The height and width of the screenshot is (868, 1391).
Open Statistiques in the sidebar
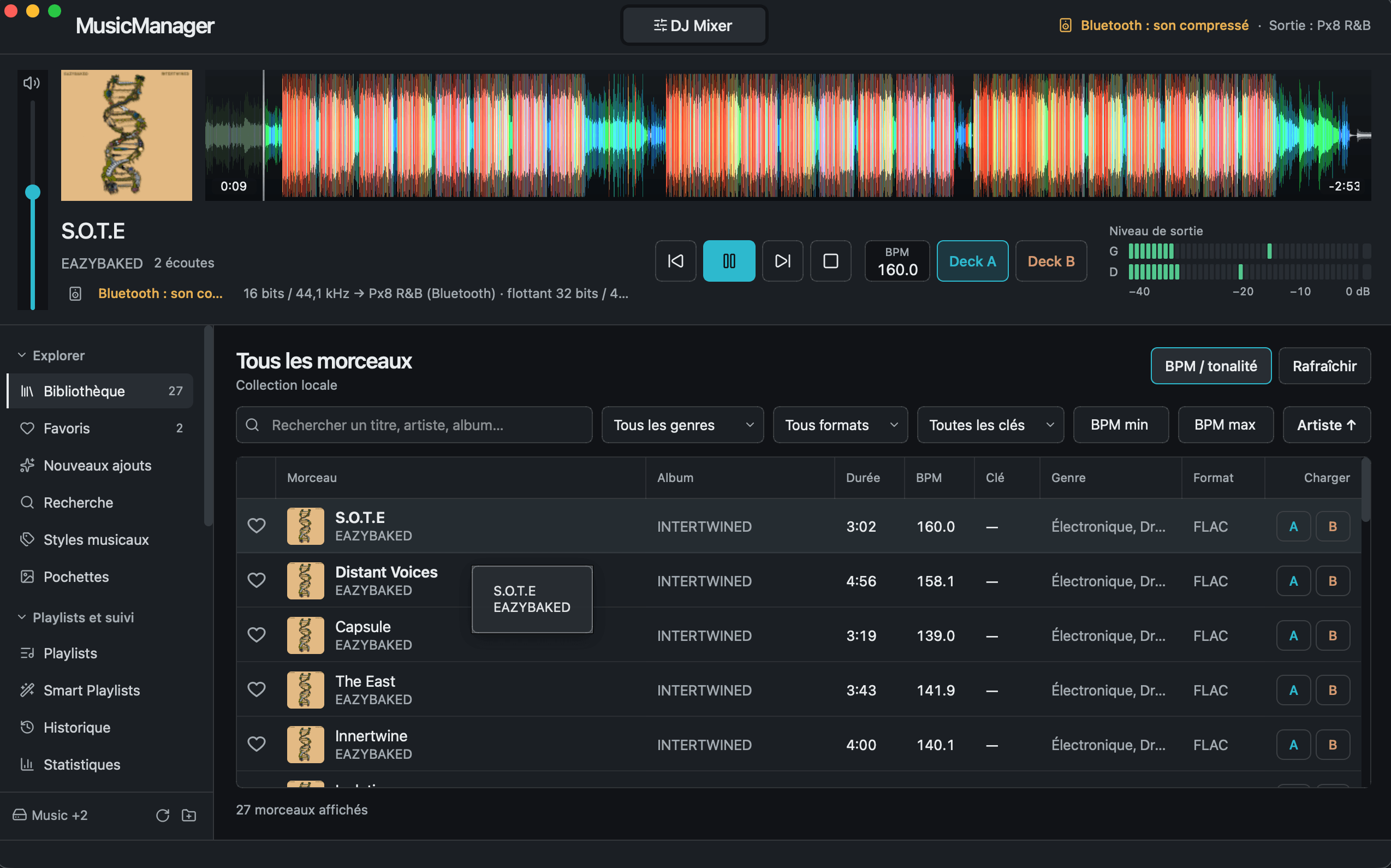click(x=100, y=765)
